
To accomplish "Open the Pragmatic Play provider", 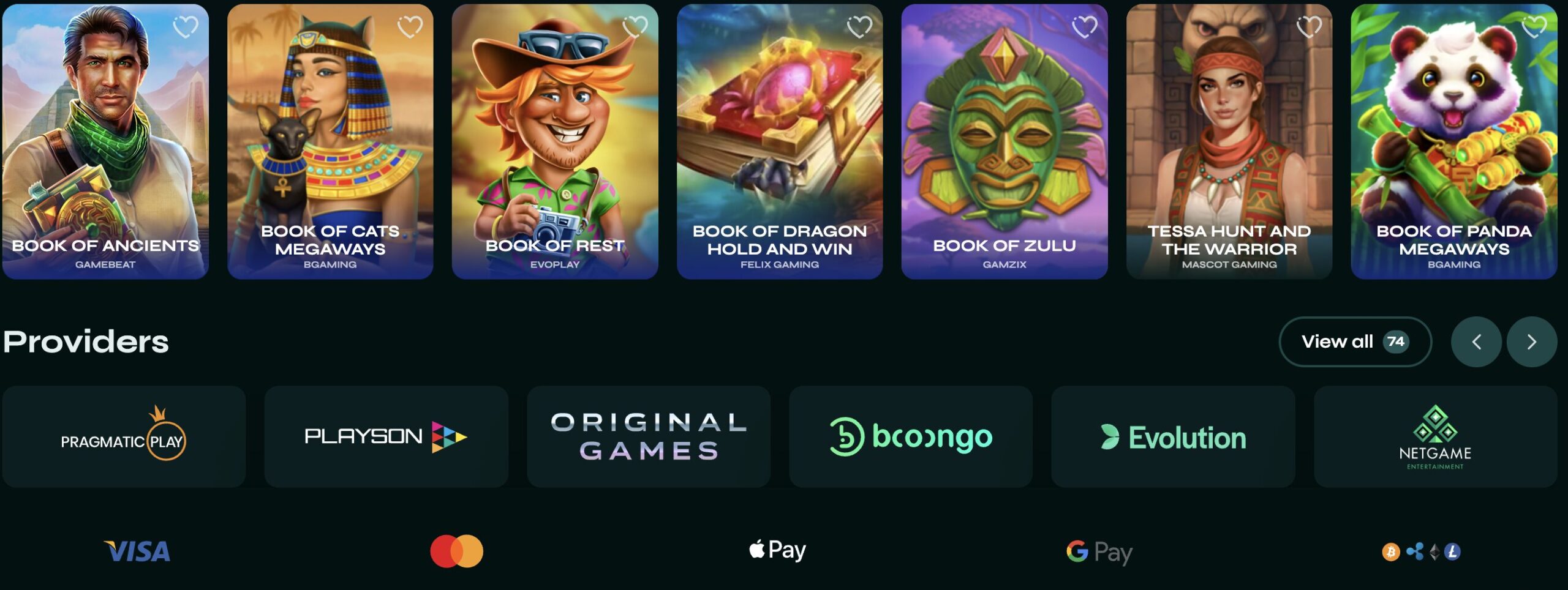I will pos(124,436).
